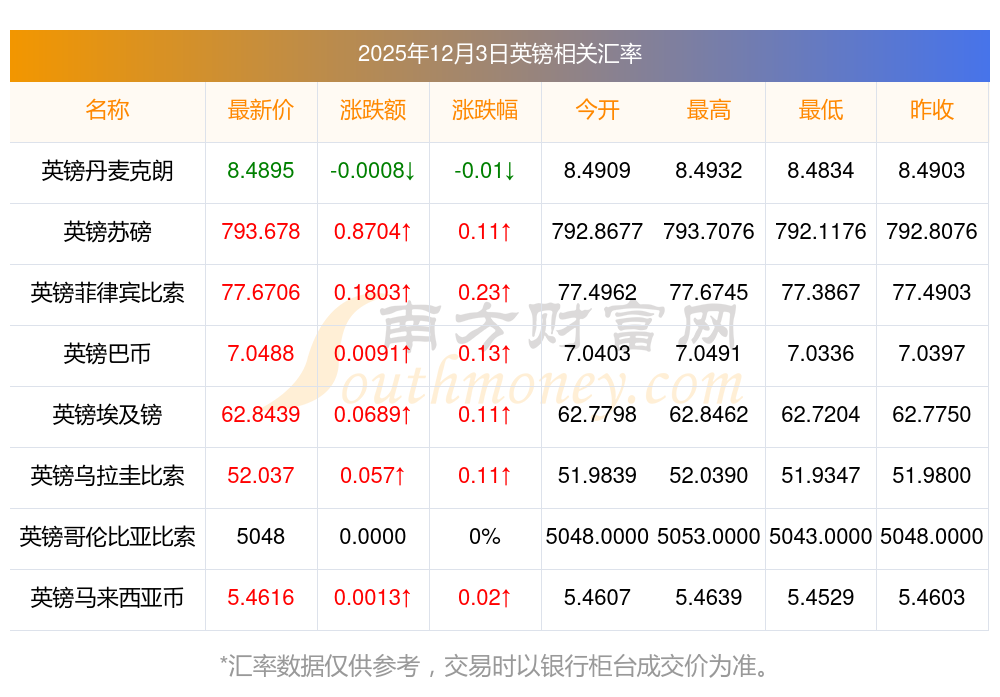Select the 最高 column header
1000x697 pixels.
(x=708, y=110)
